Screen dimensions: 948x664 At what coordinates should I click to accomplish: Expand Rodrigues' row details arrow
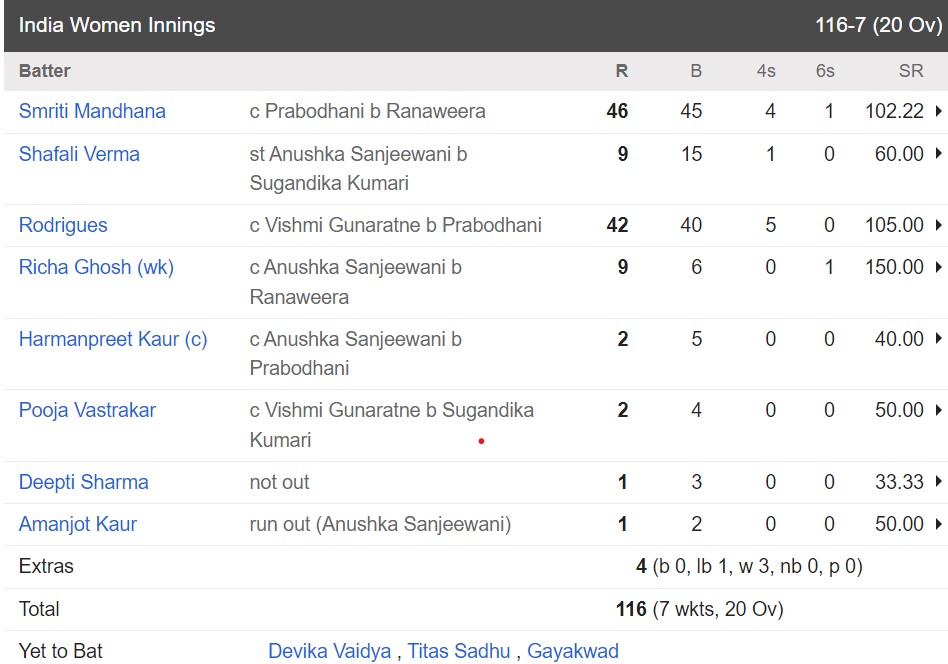tap(938, 225)
